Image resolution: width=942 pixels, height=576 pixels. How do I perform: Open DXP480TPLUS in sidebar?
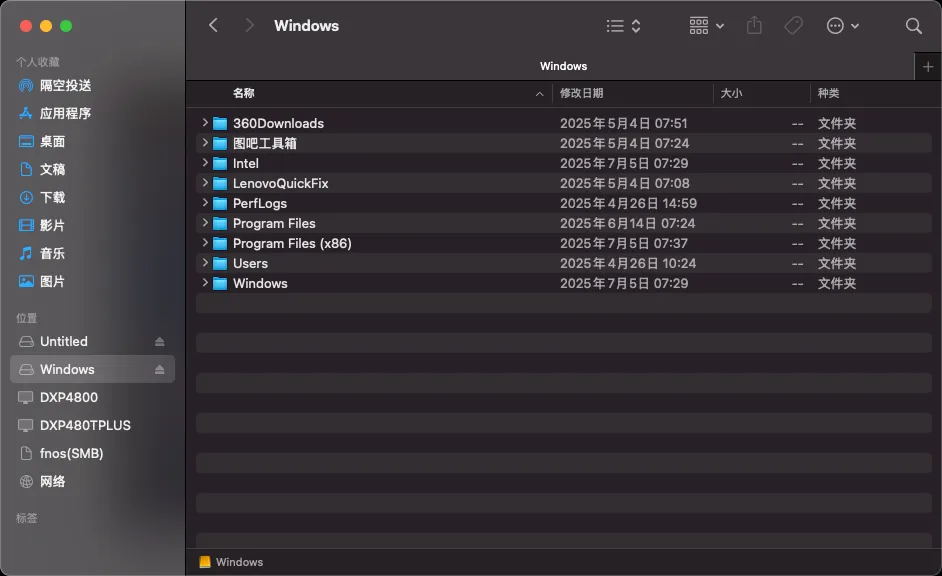click(93, 425)
